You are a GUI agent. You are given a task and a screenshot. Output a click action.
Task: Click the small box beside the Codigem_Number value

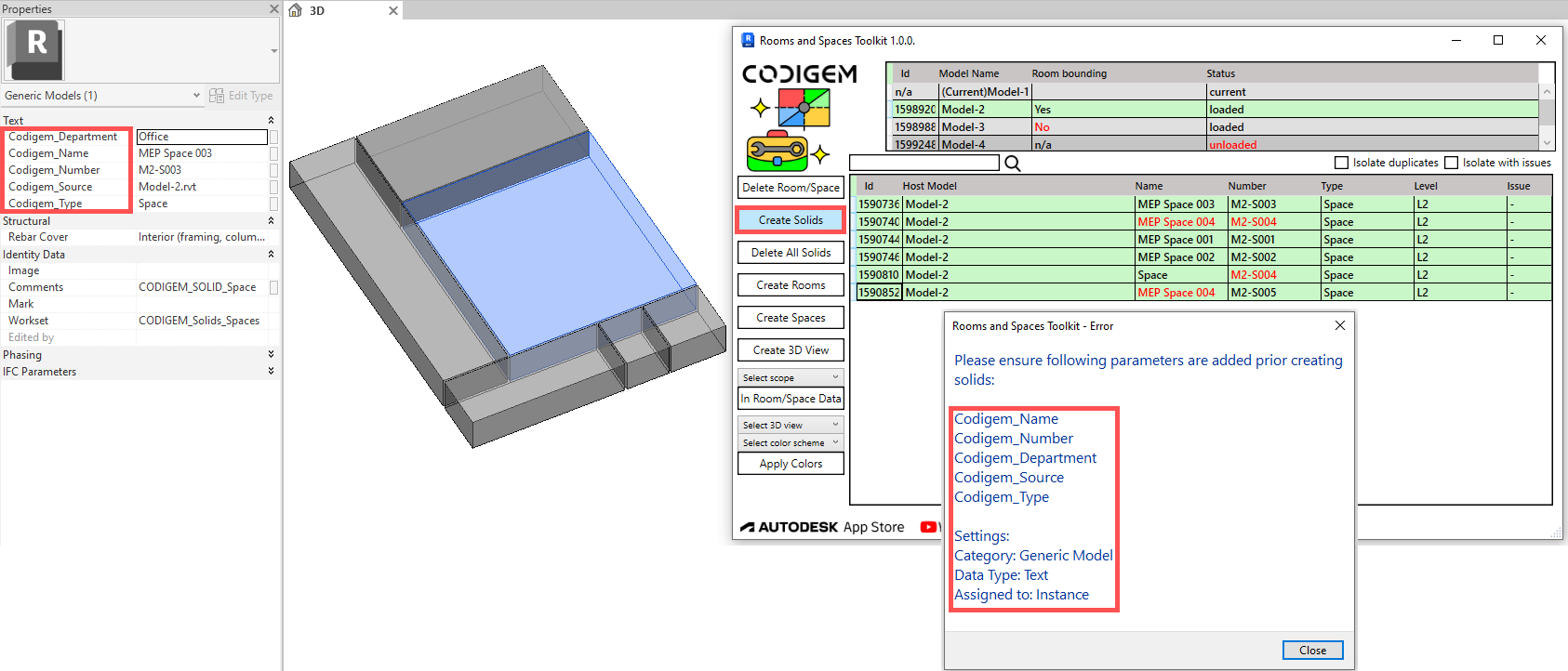273,170
